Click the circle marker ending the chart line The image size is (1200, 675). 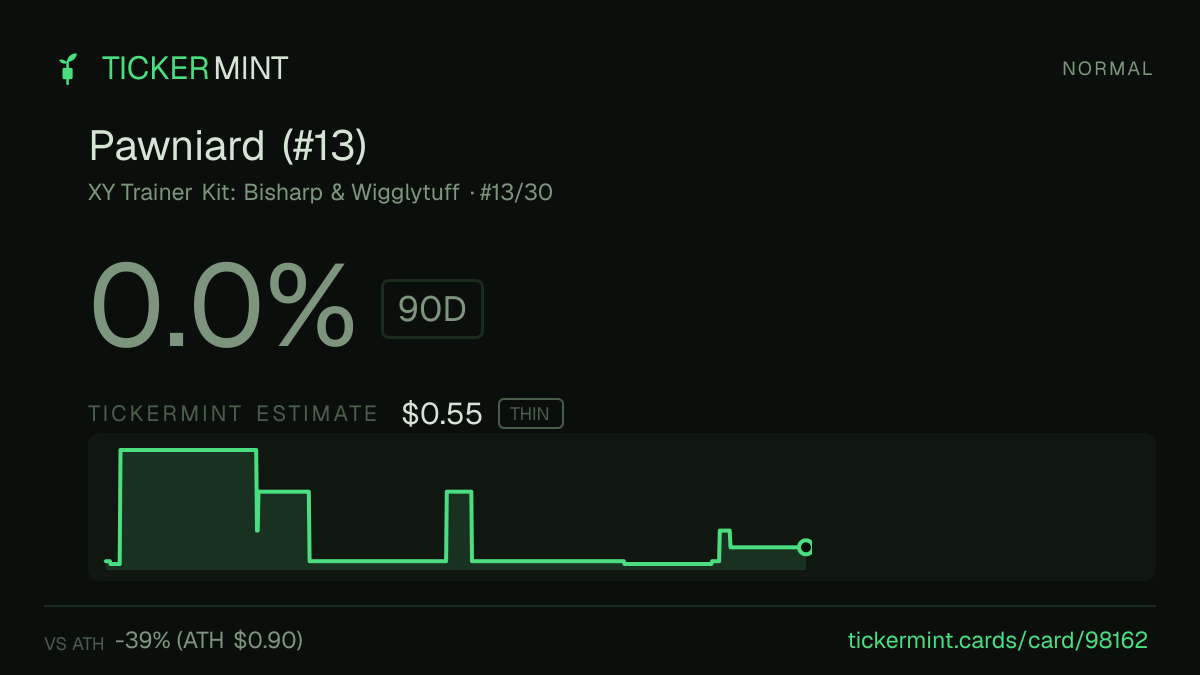(x=805, y=547)
